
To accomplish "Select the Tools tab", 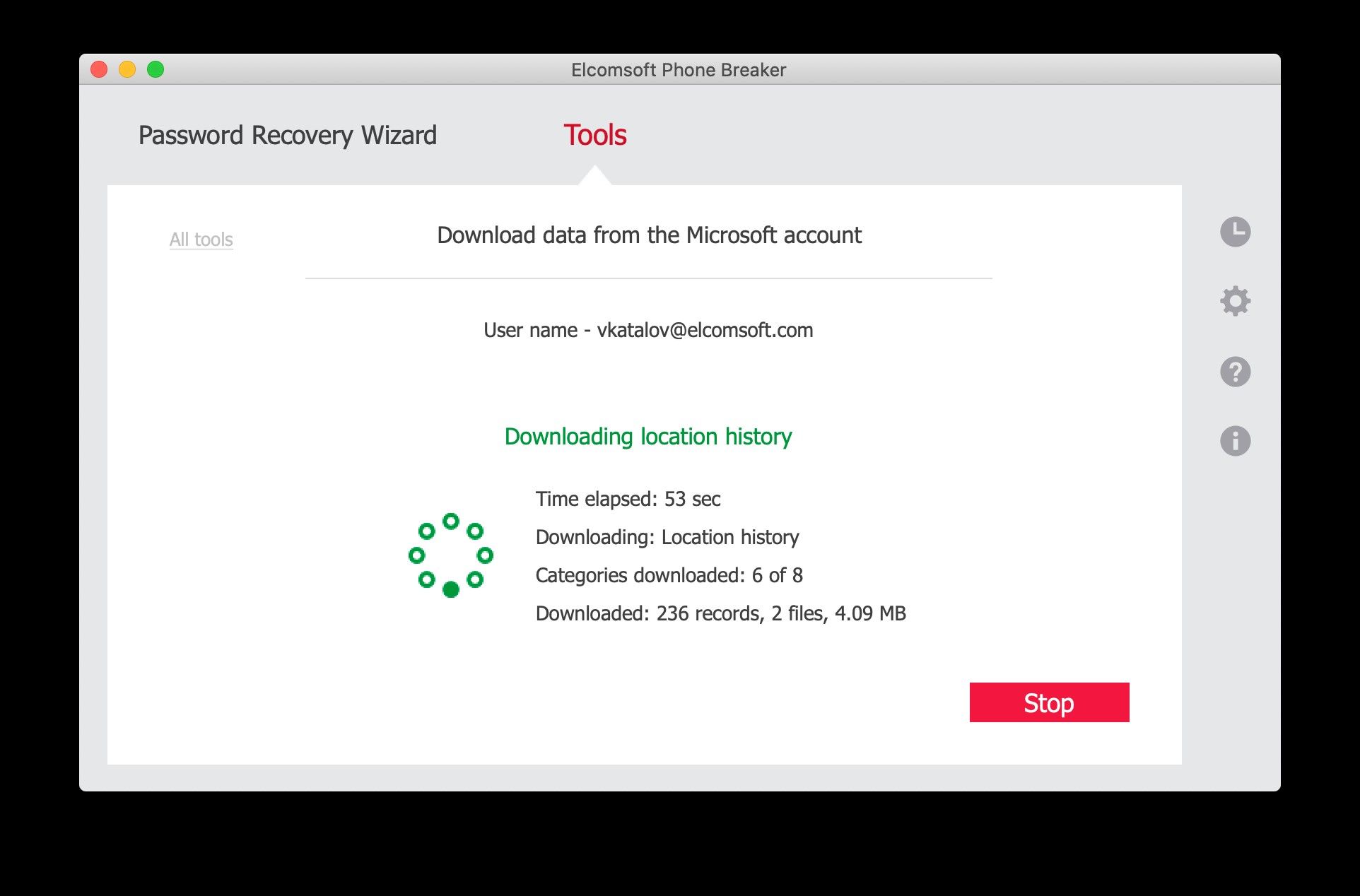I will (594, 135).
